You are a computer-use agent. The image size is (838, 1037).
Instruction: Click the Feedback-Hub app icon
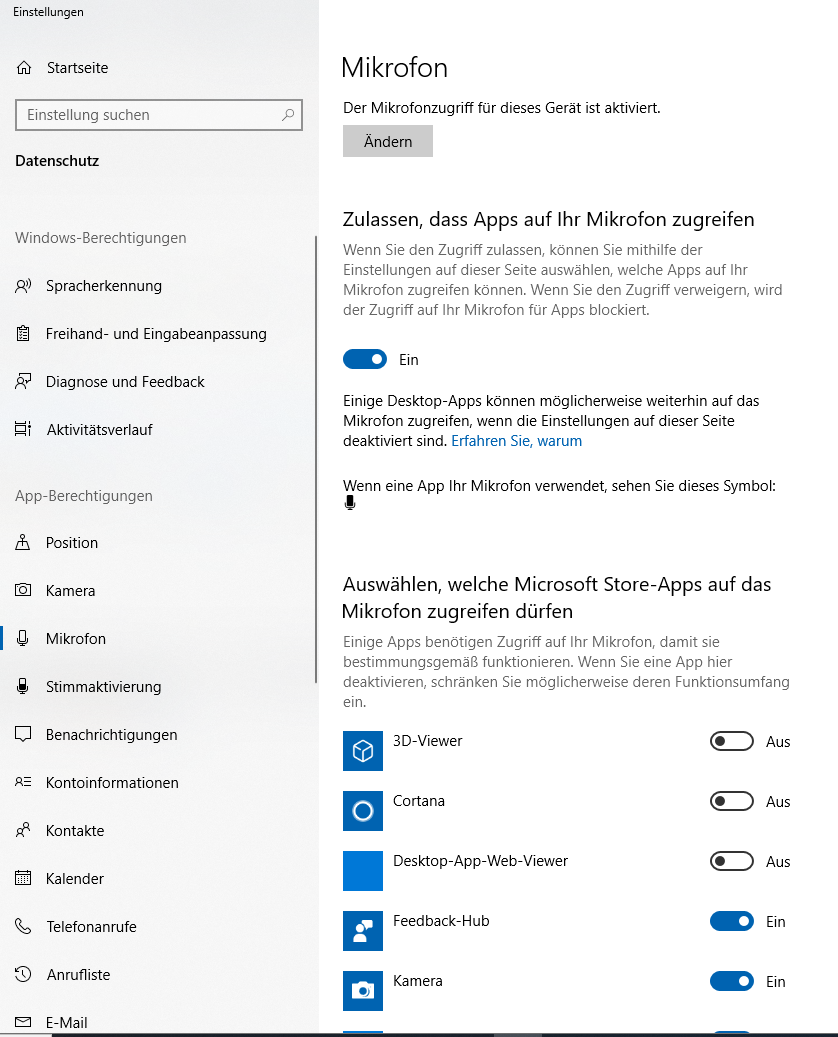tap(362, 931)
